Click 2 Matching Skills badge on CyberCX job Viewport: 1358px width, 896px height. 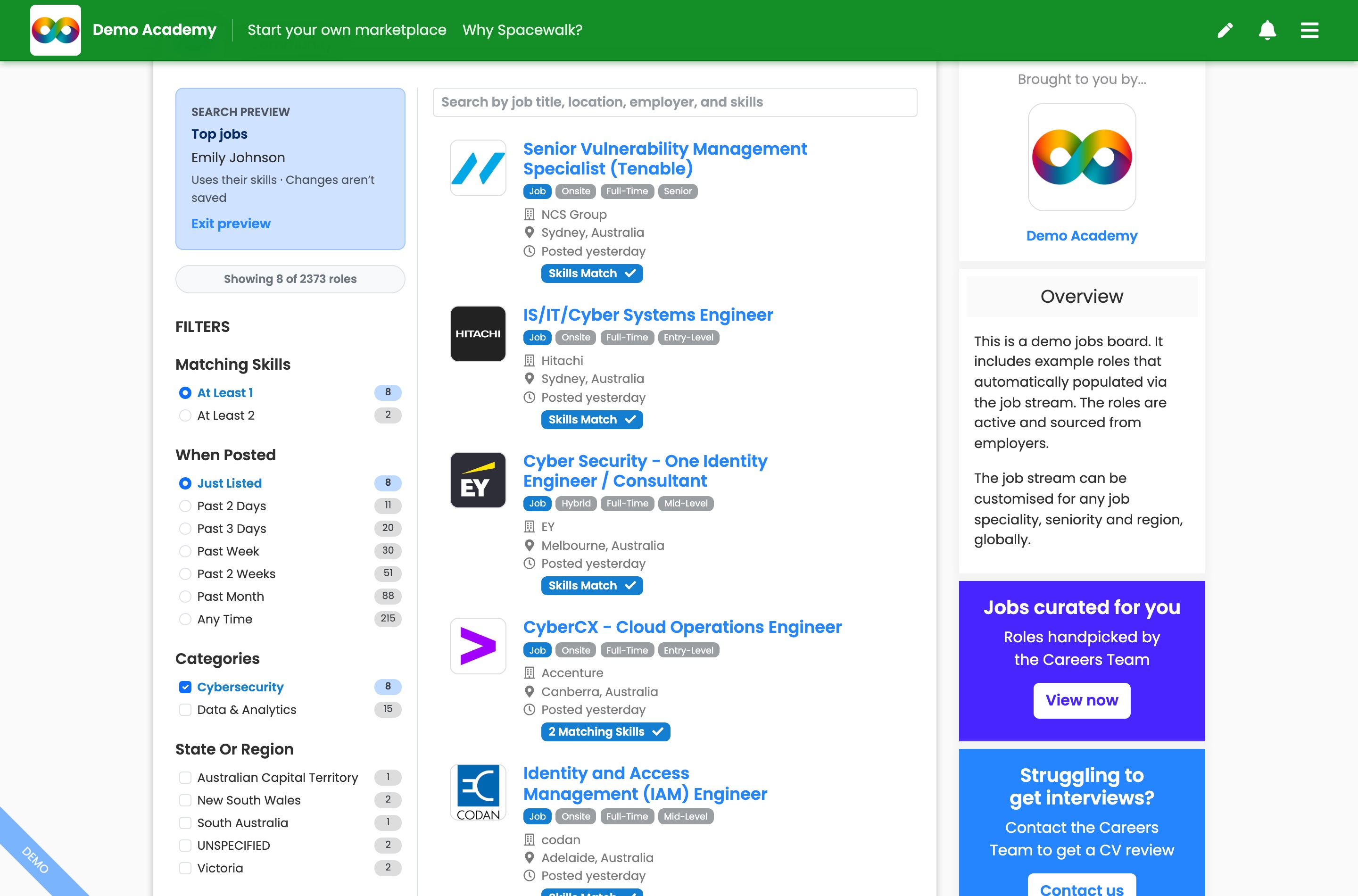(605, 731)
